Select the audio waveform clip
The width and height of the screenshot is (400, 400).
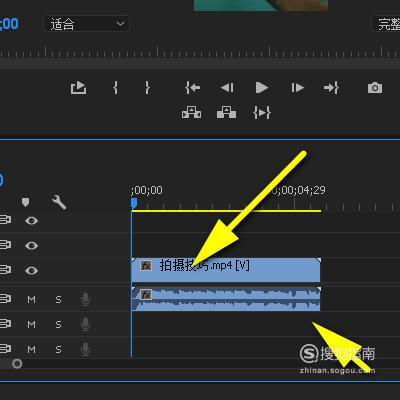click(x=226, y=299)
